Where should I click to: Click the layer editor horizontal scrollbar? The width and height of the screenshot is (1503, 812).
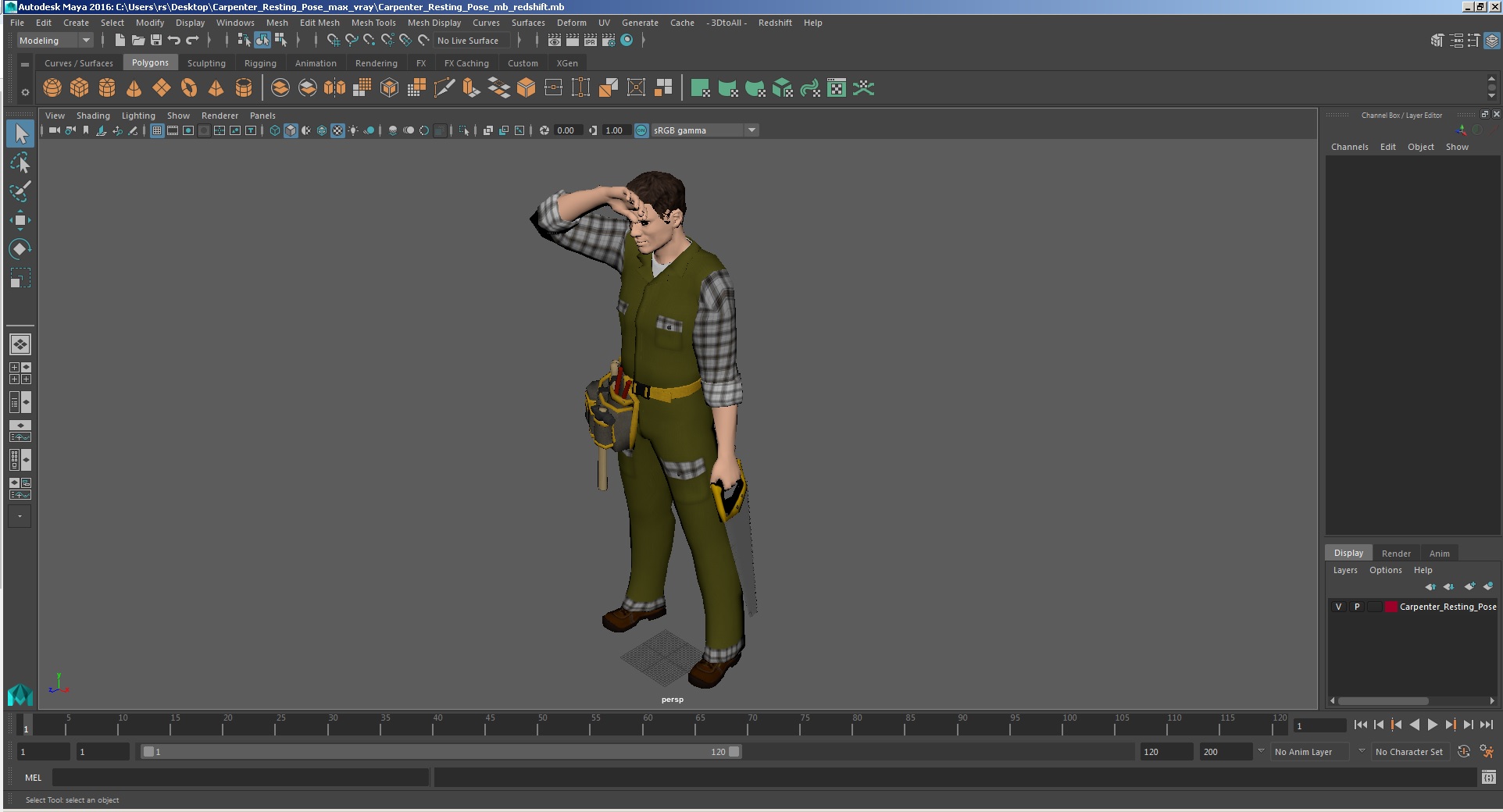[x=1383, y=701]
